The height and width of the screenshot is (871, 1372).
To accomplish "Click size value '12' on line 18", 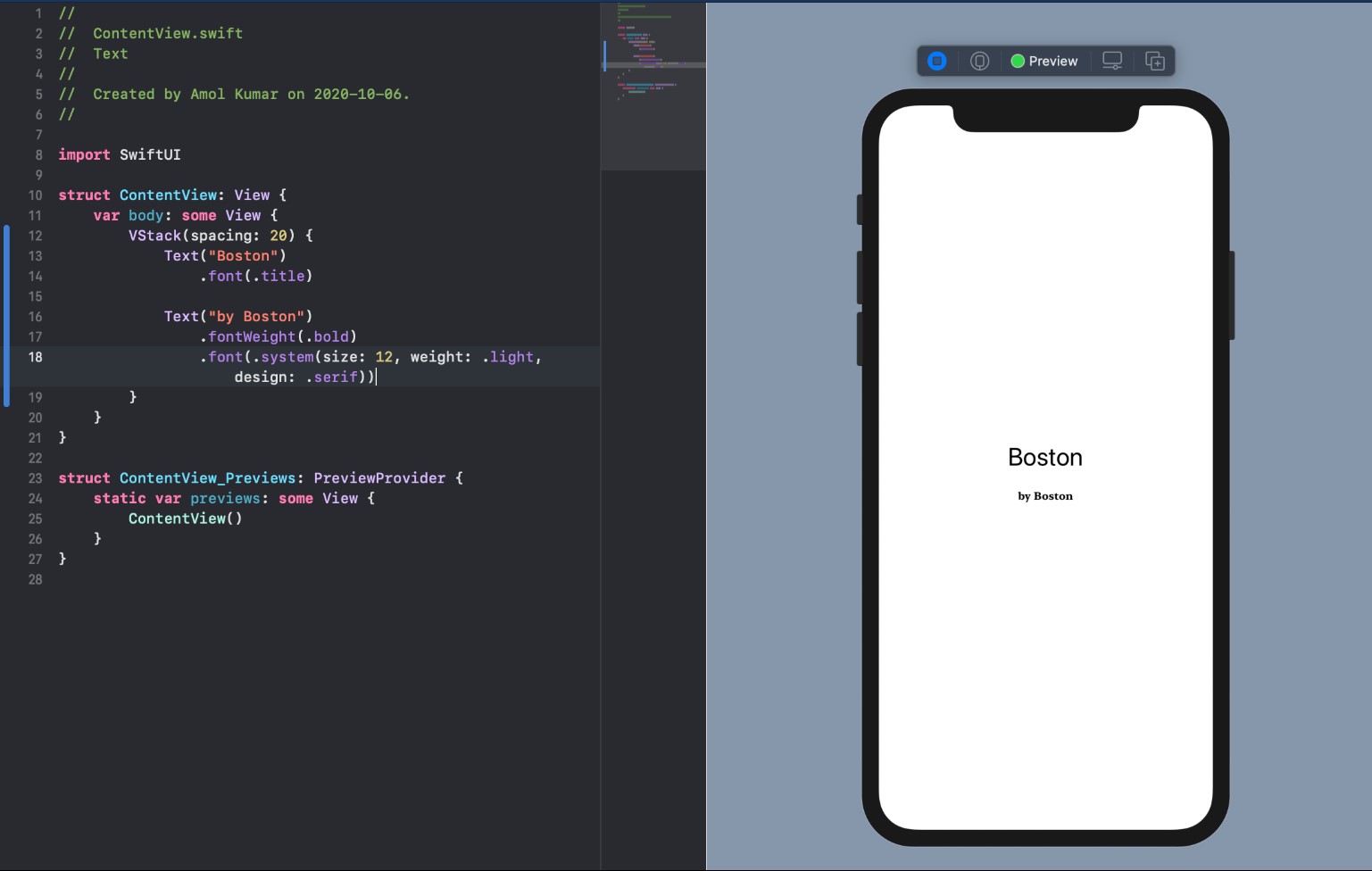I will click(384, 357).
